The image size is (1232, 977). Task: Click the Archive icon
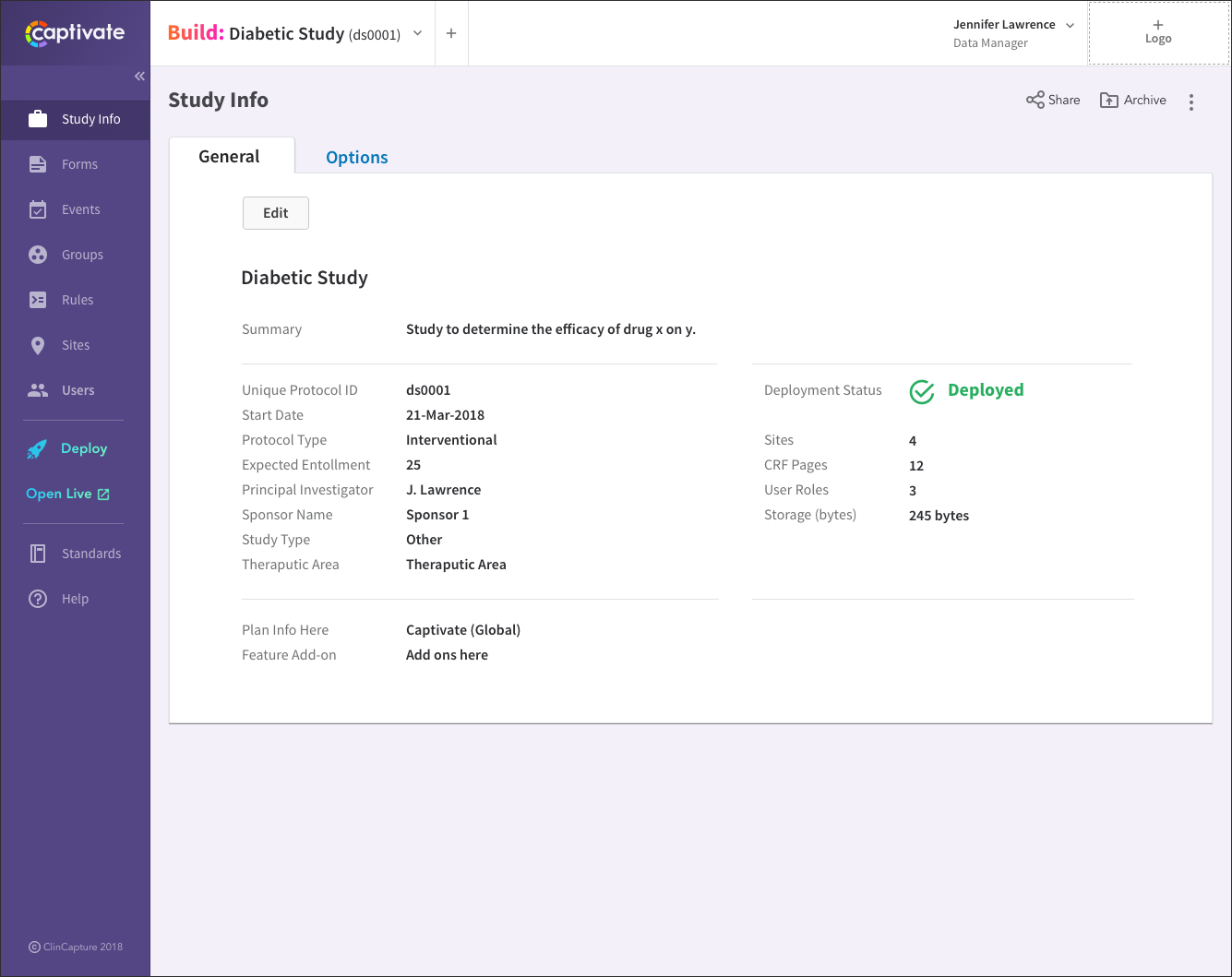pyautogui.click(x=1109, y=100)
